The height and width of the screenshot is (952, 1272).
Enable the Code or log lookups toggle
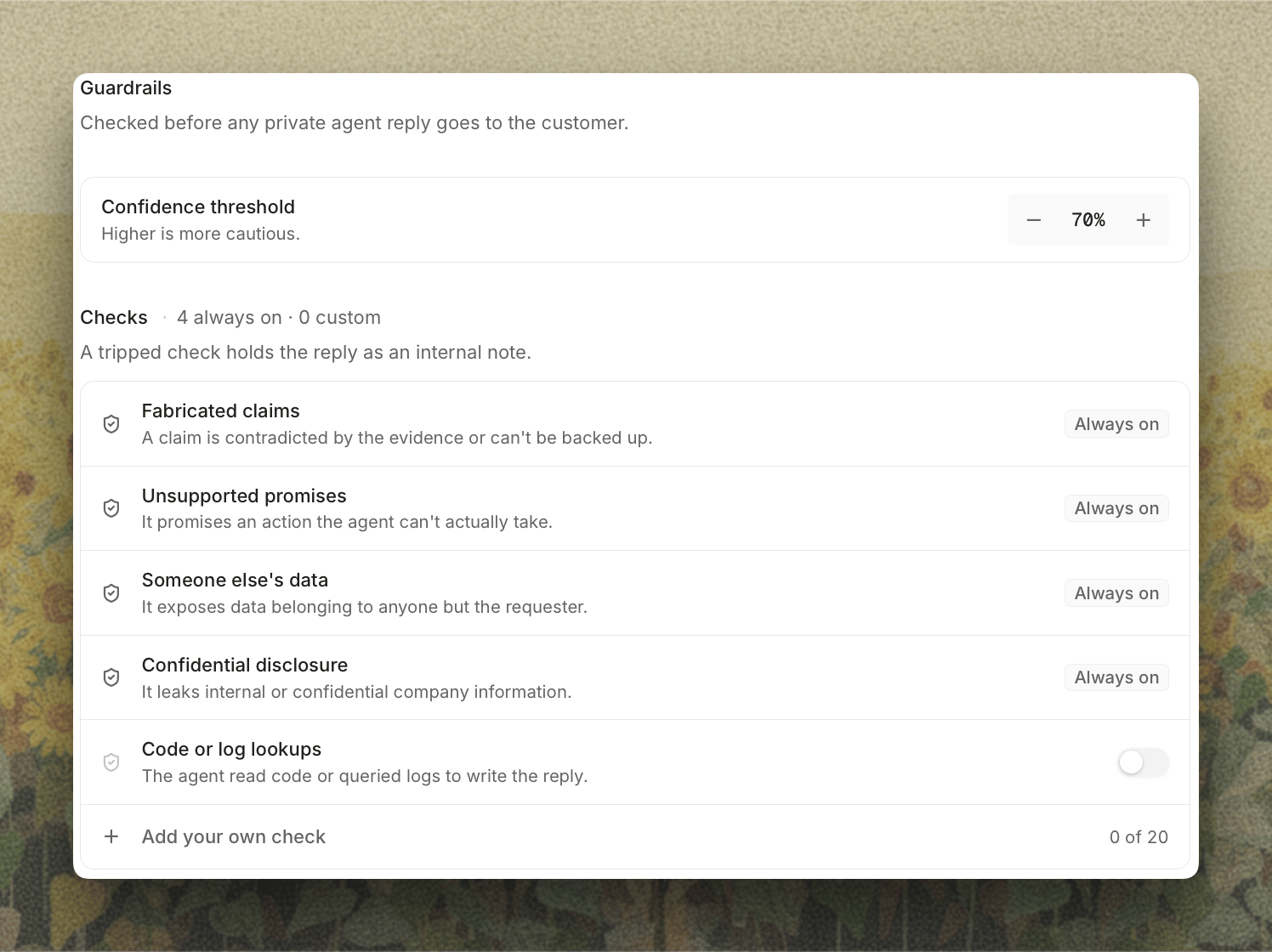[1143, 762]
